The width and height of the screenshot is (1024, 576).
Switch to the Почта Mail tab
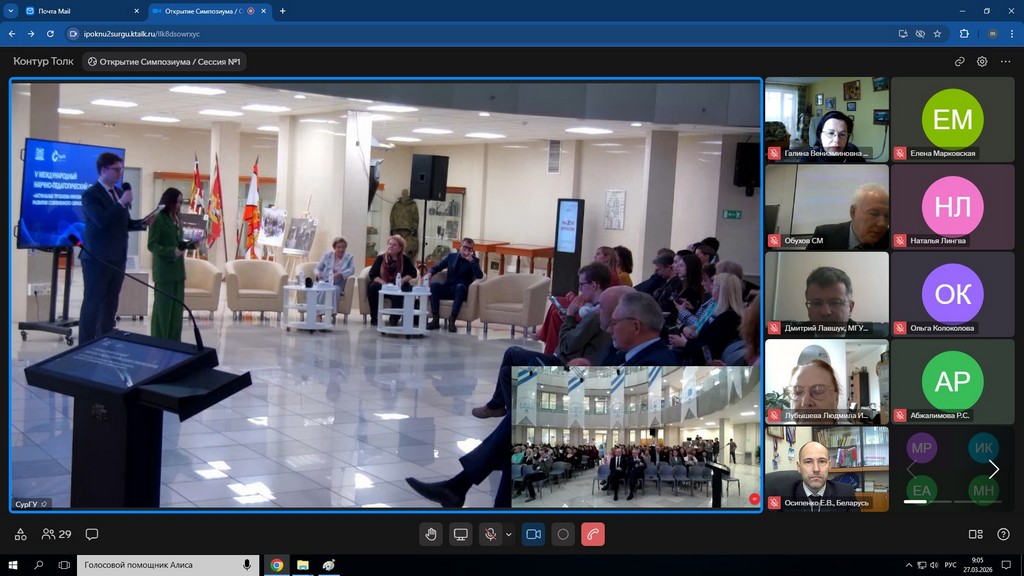click(x=82, y=11)
